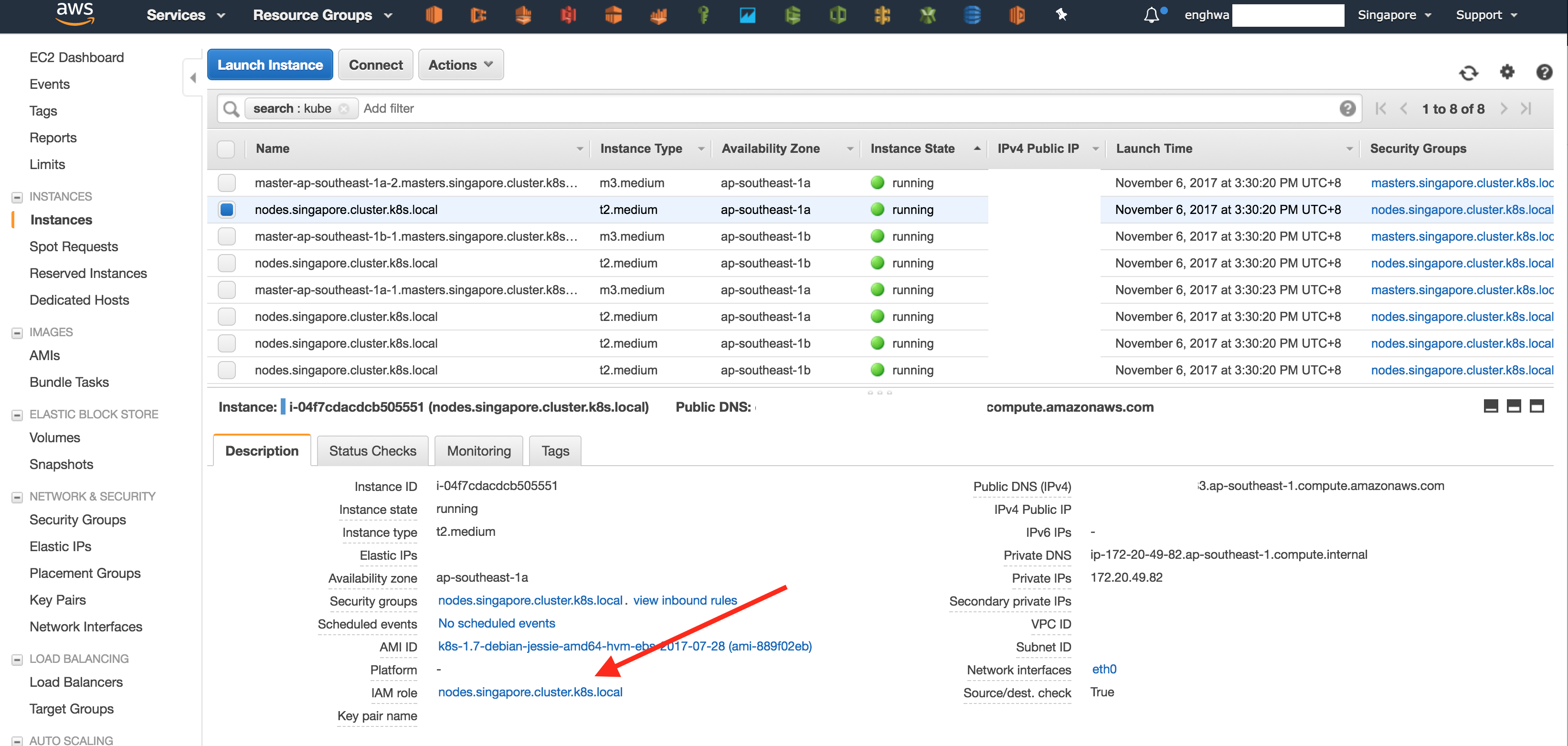The image size is (1568, 746).
Task: Open the red S3 shortcut icon in top bar
Action: [568, 15]
